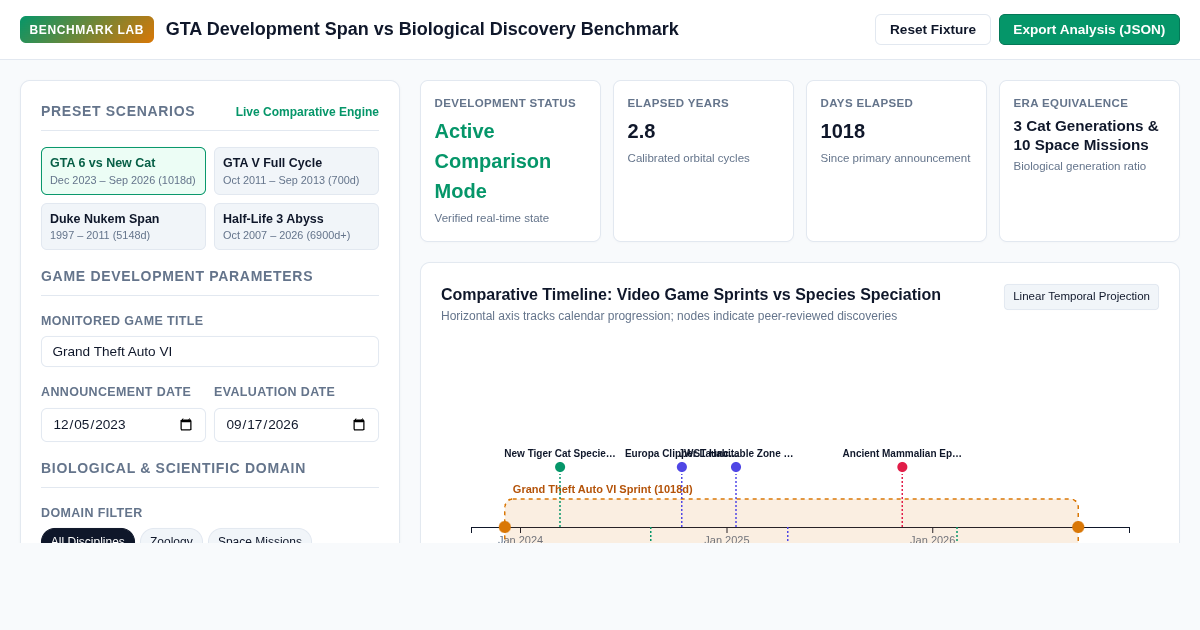The image size is (1200, 630).
Task: Click the 2.8 elapsed years value
Action: [641, 131]
